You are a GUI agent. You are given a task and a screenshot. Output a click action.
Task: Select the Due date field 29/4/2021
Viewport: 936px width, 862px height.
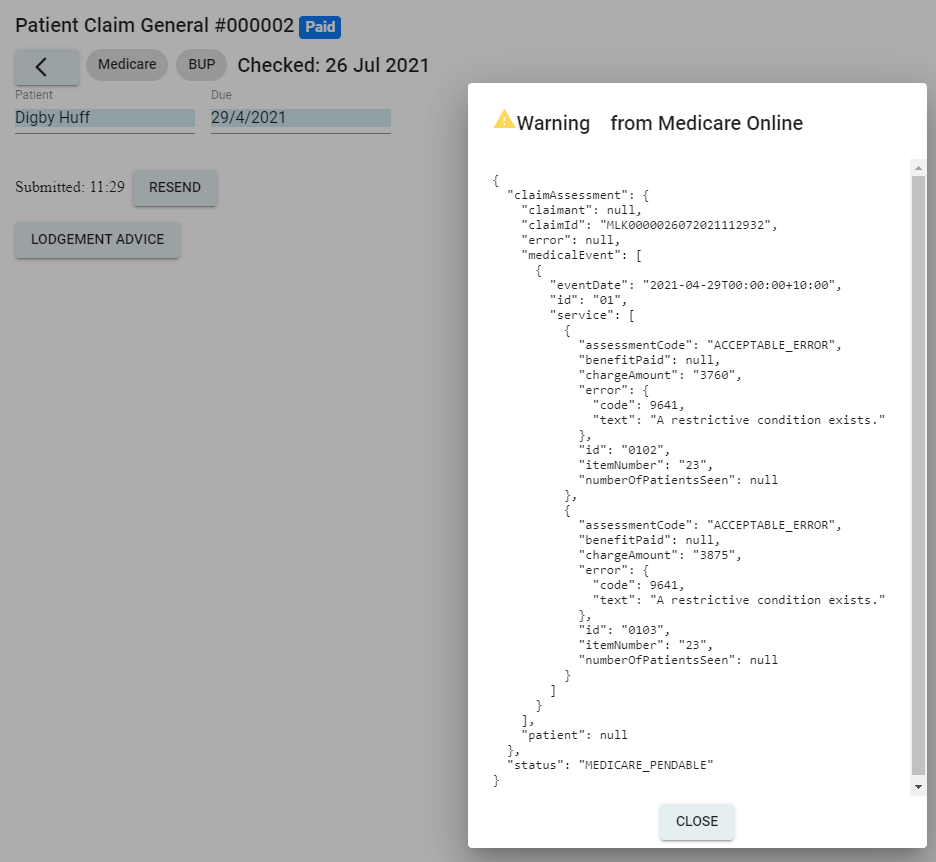click(x=301, y=118)
